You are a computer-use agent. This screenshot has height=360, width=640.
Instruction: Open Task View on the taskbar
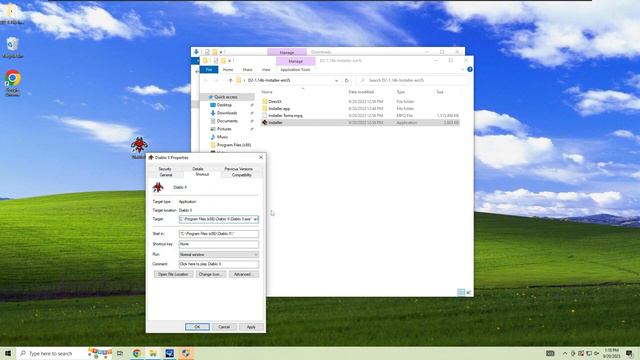[x=120, y=353]
